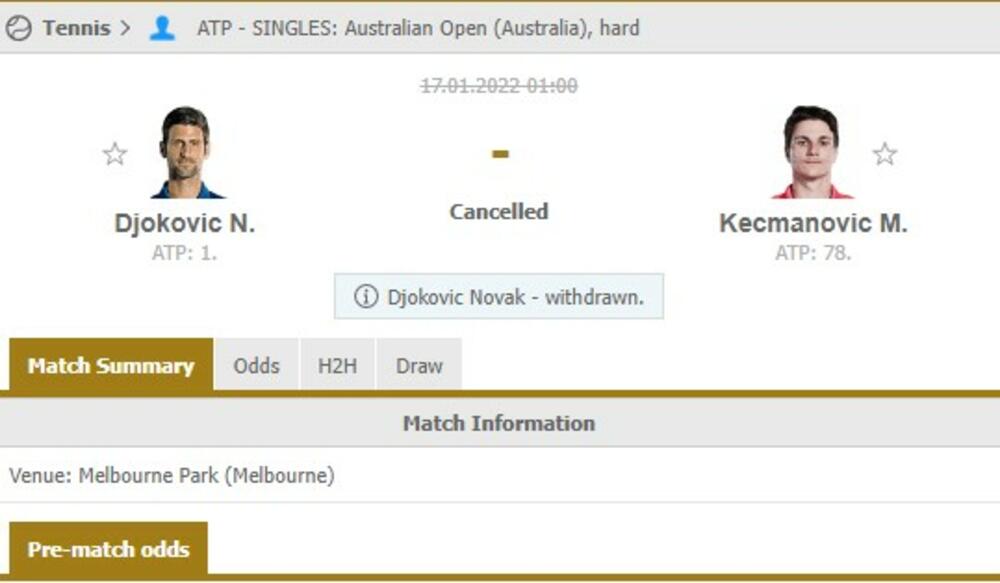Select the Match Summary tab
The width and height of the screenshot is (1000, 583).
[x=111, y=365]
